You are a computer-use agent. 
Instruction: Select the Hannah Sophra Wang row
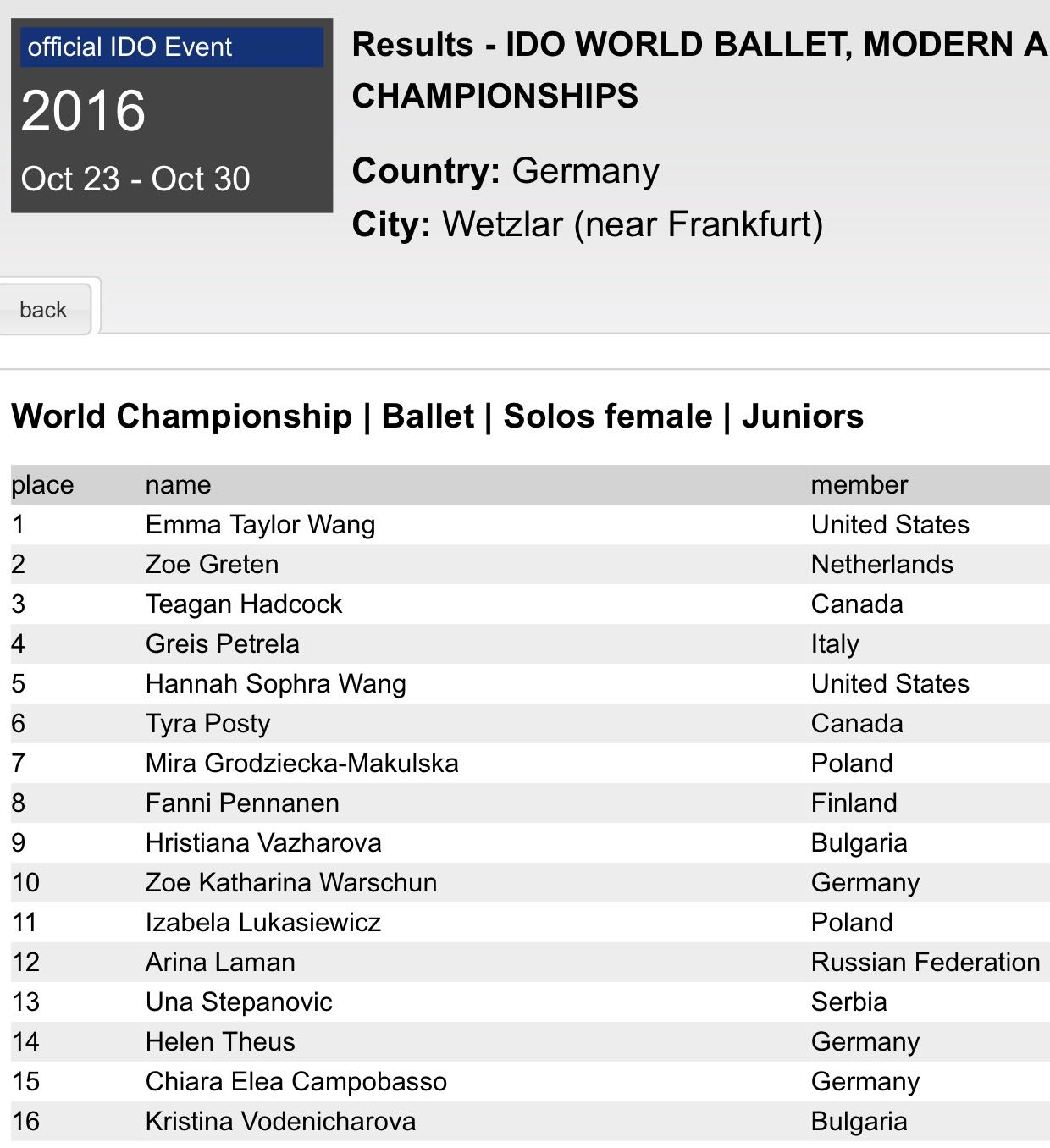coord(275,684)
